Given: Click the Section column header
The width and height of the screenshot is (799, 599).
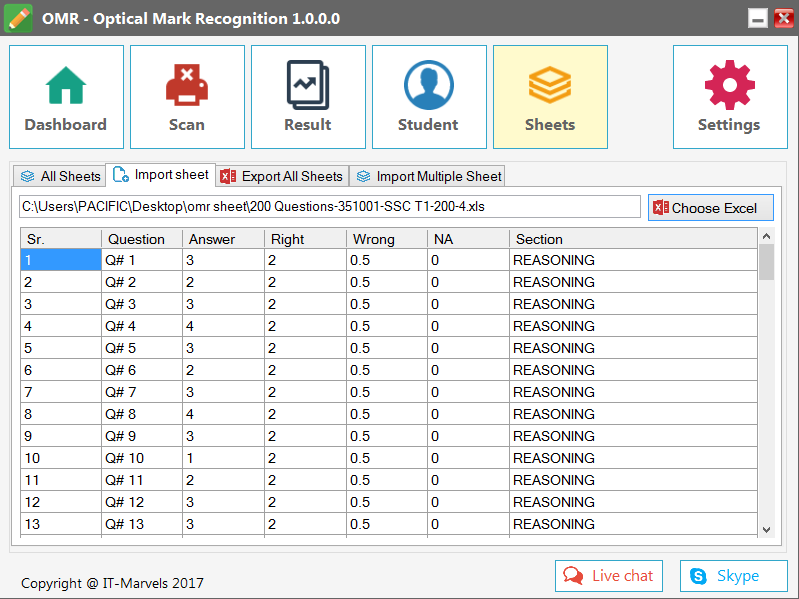Looking at the screenshot, I should click(633, 239).
